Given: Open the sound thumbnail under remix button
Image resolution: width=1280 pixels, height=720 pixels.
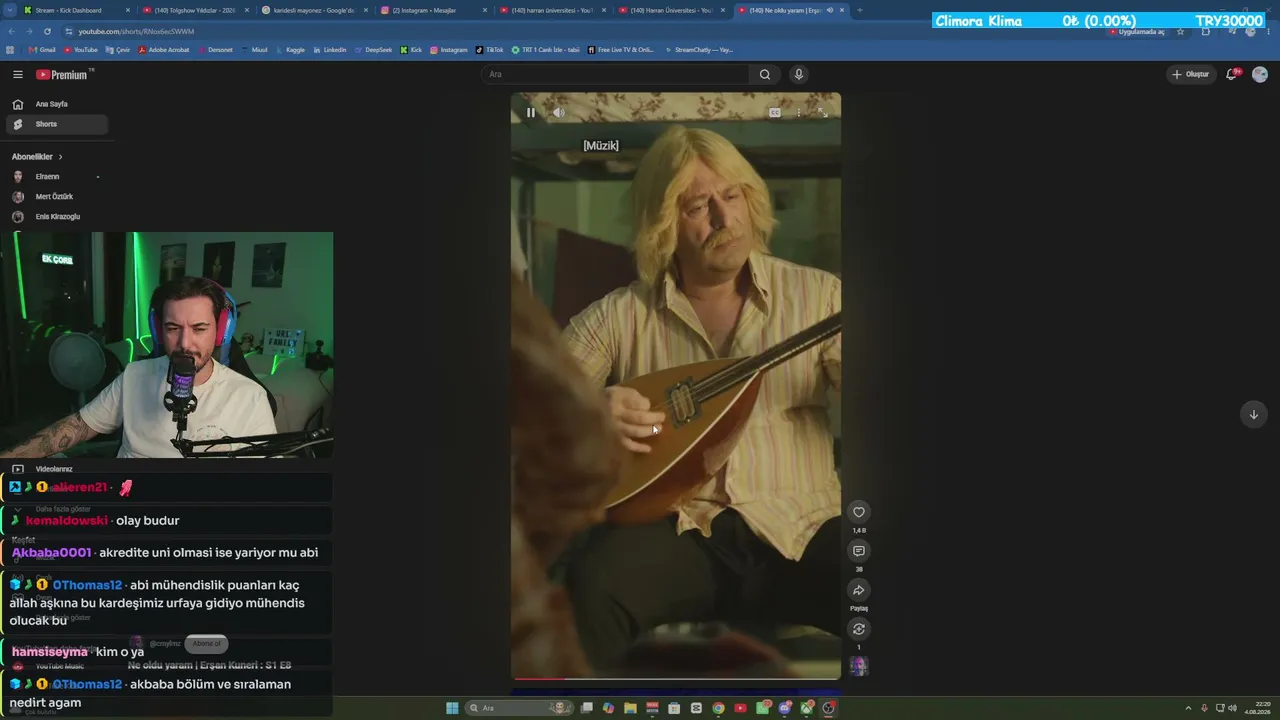Looking at the screenshot, I should [x=858, y=666].
